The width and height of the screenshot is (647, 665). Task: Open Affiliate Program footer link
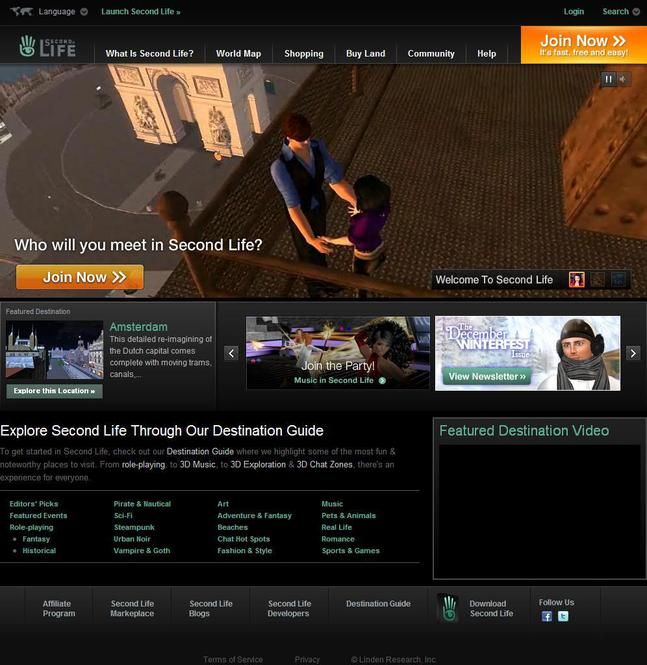coord(59,609)
